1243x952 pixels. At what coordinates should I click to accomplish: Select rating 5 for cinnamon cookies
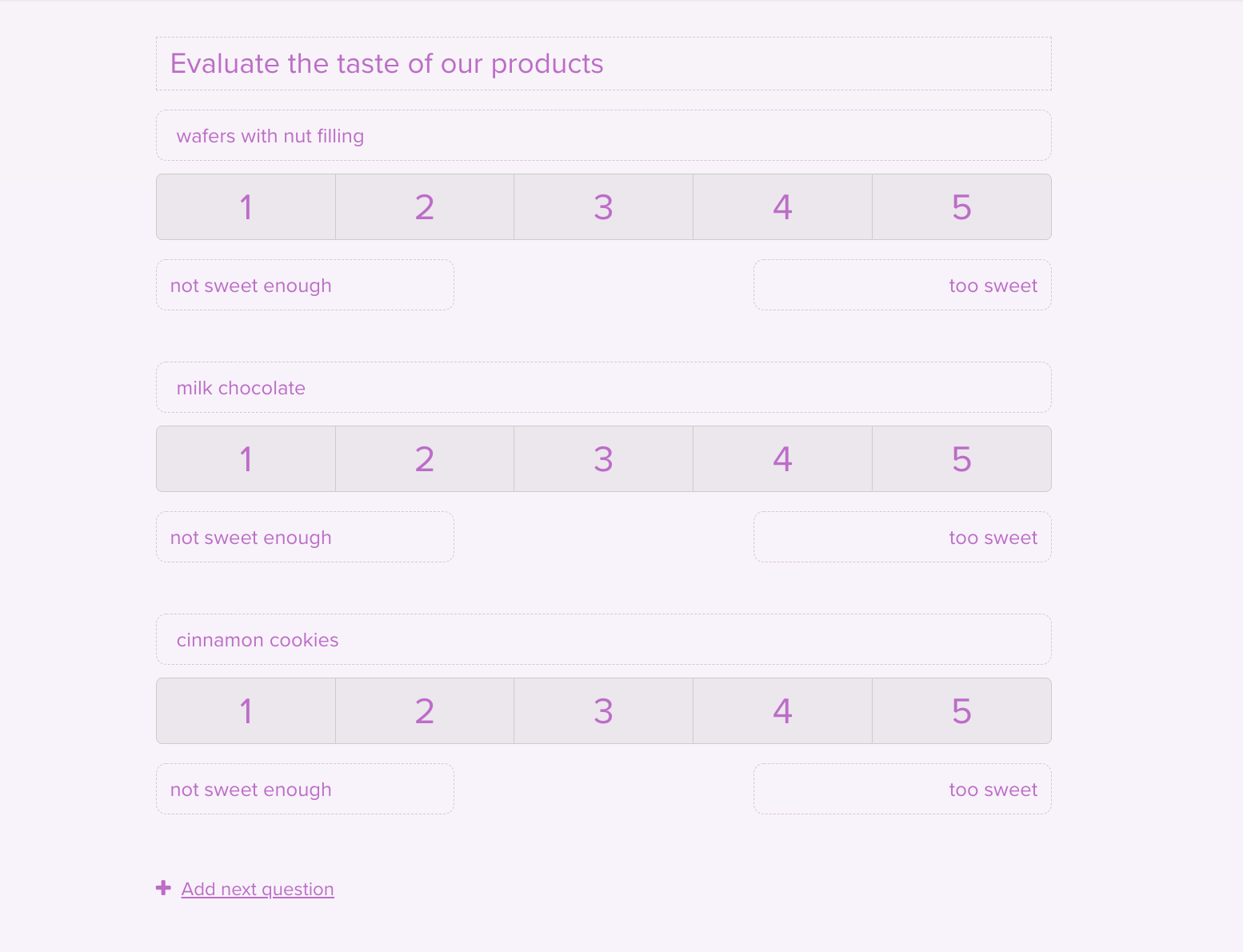(x=961, y=710)
